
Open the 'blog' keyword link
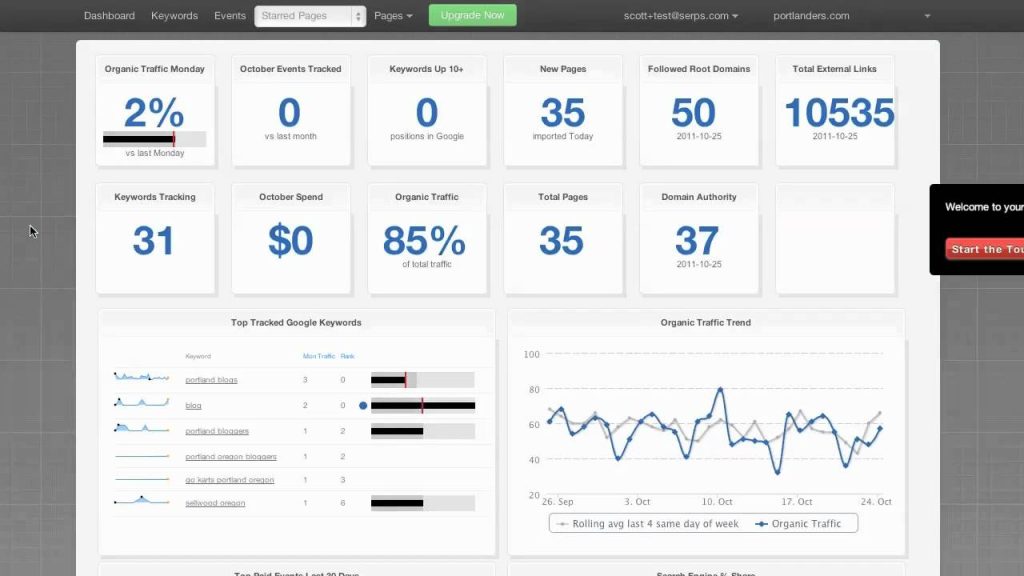[x=193, y=406]
